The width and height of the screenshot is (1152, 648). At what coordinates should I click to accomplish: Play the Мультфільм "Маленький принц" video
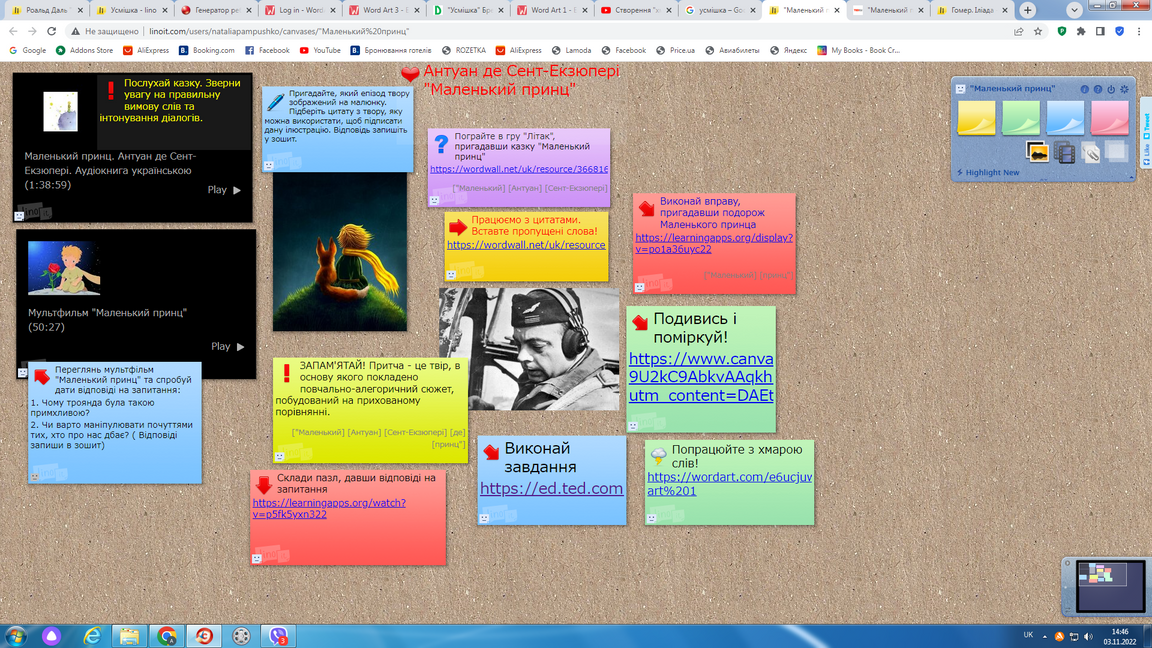227,347
